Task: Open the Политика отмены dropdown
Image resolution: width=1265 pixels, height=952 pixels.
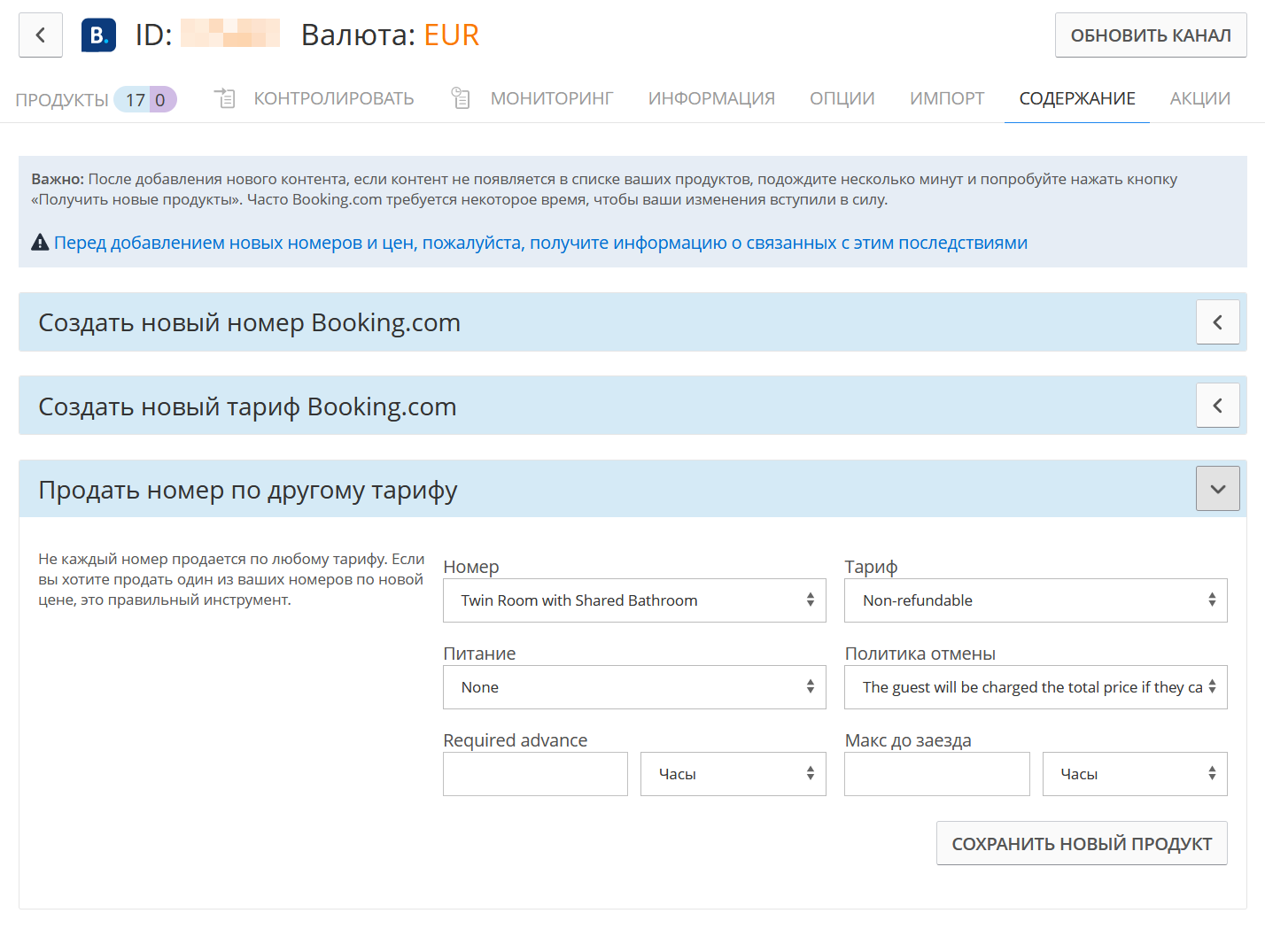Action: (1036, 687)
